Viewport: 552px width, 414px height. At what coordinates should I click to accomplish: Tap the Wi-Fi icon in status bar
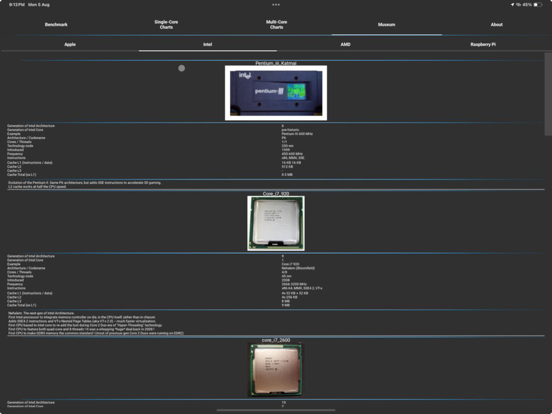pos(518,5)
